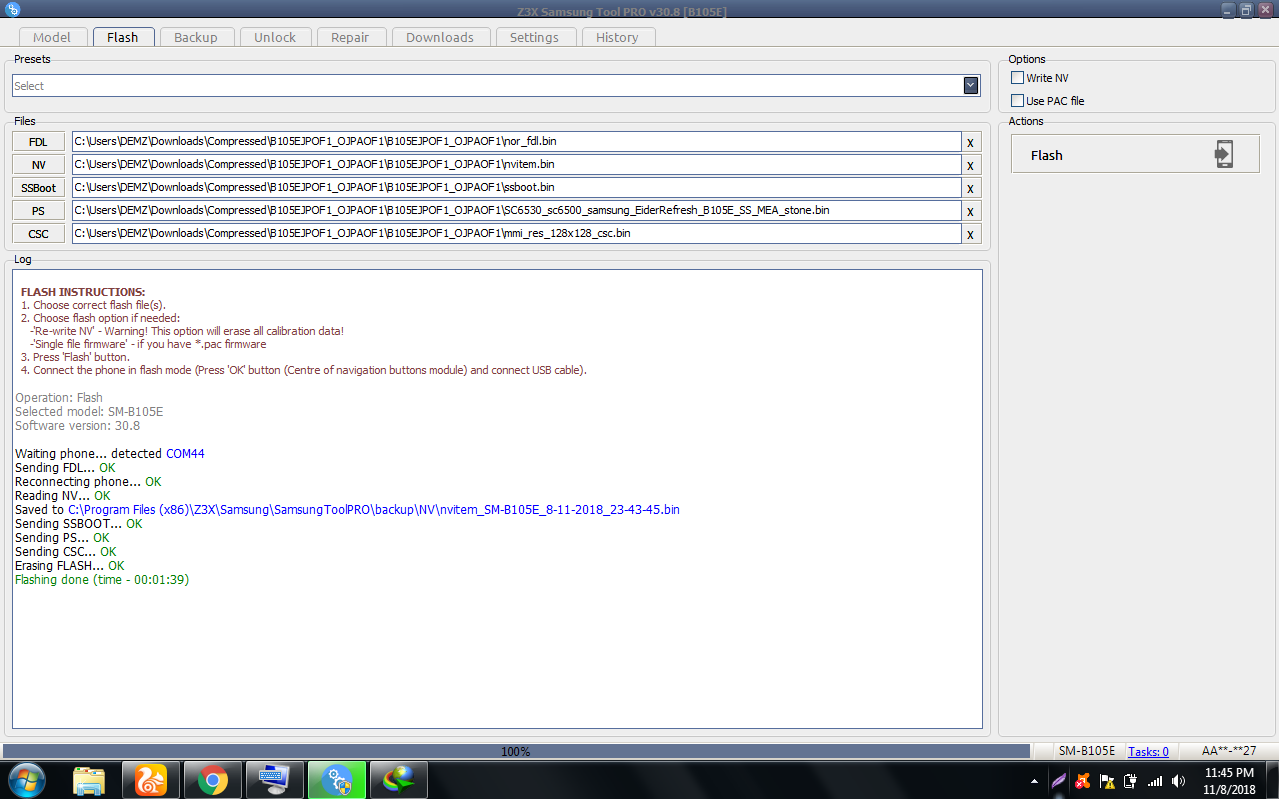Open the Backup tab
Viewport: 1279px width, 799px height.
[196, 37]
